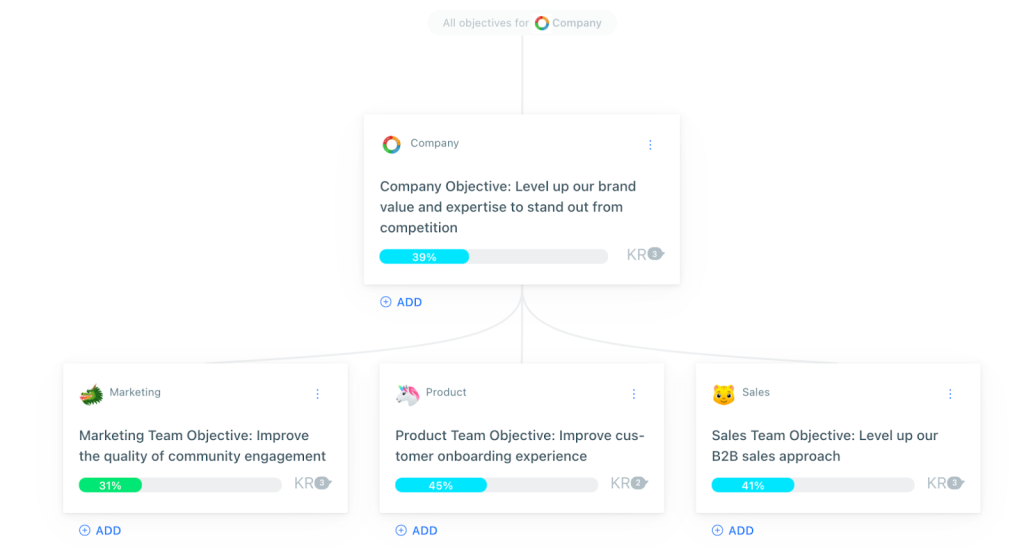Click ADD below the Company objective
Viewport: 1024px width, 550px height.
pyautogui.click(x=401, y=302)
